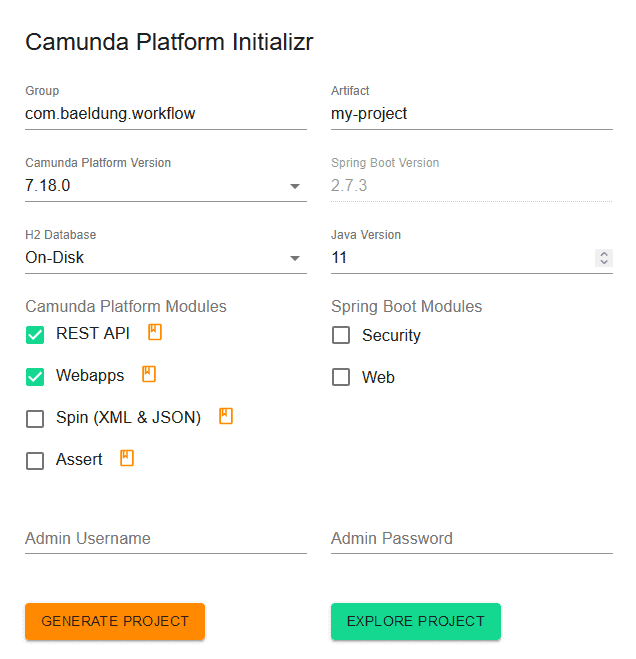Enable the Assert module checkbox
Viewport: 636px width, 659px height.
35,461
